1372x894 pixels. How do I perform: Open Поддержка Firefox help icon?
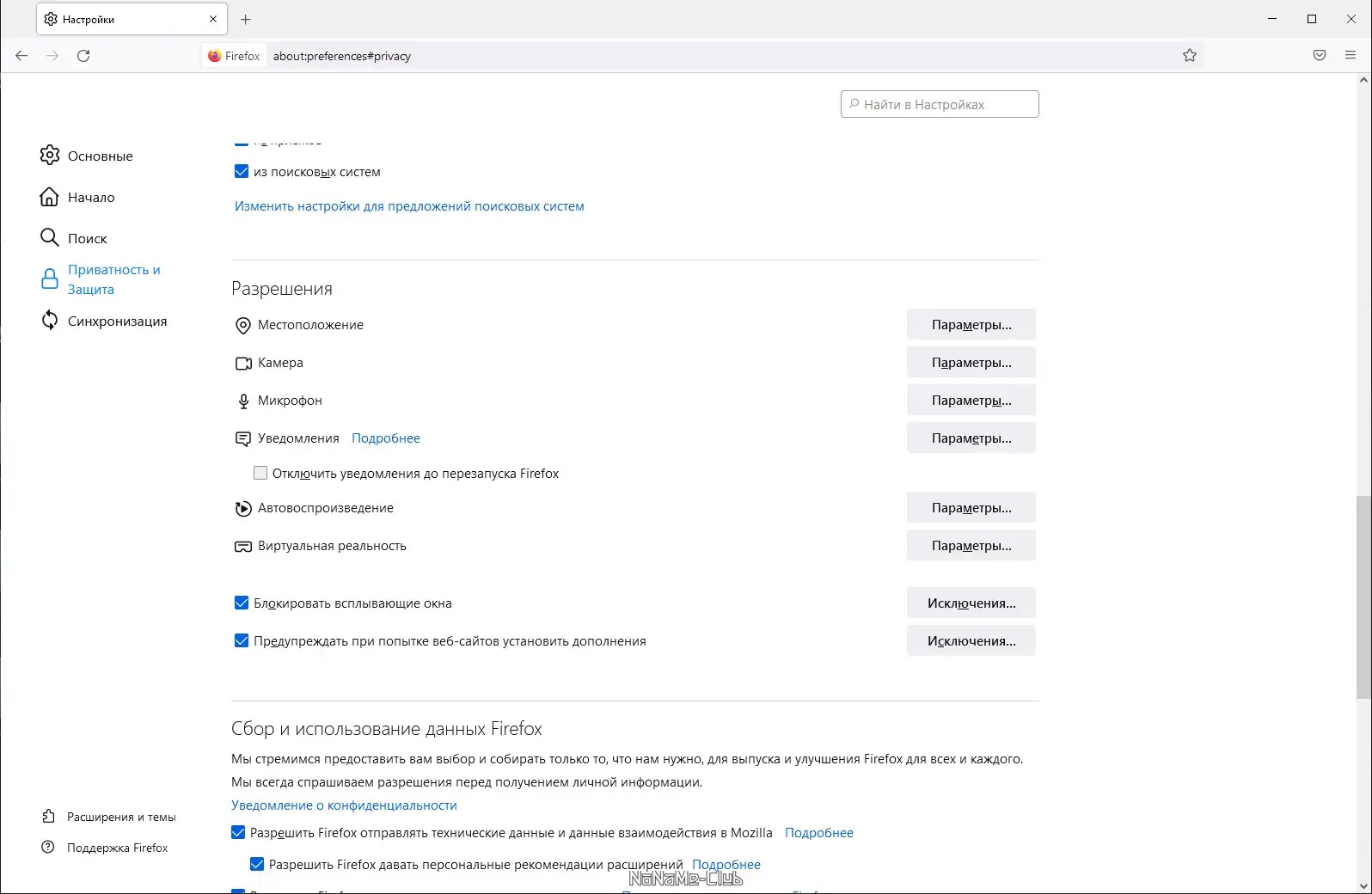(49, 848)
